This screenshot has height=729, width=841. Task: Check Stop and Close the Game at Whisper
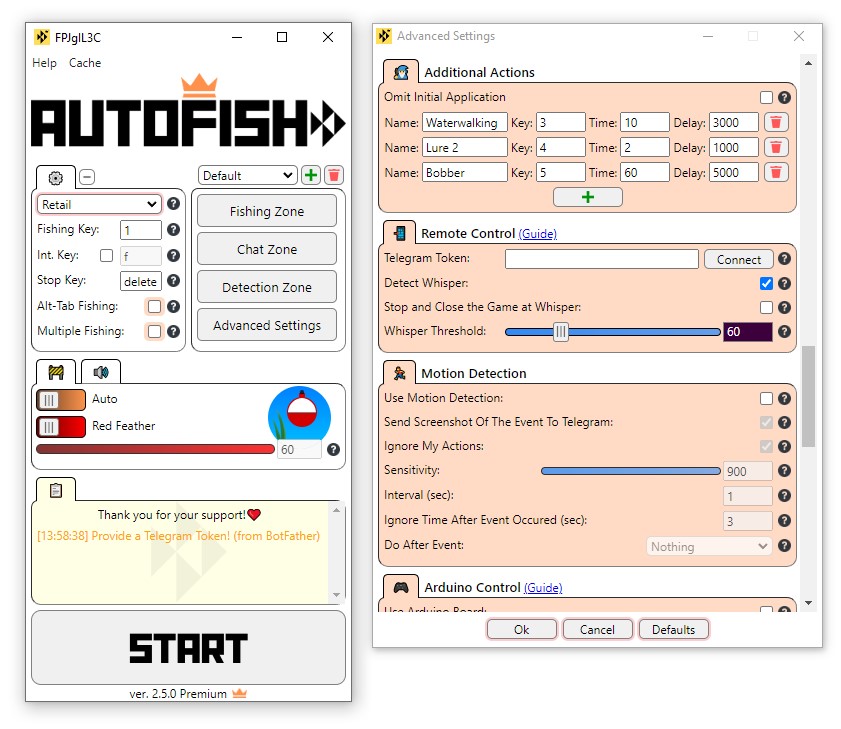(766, 307)
